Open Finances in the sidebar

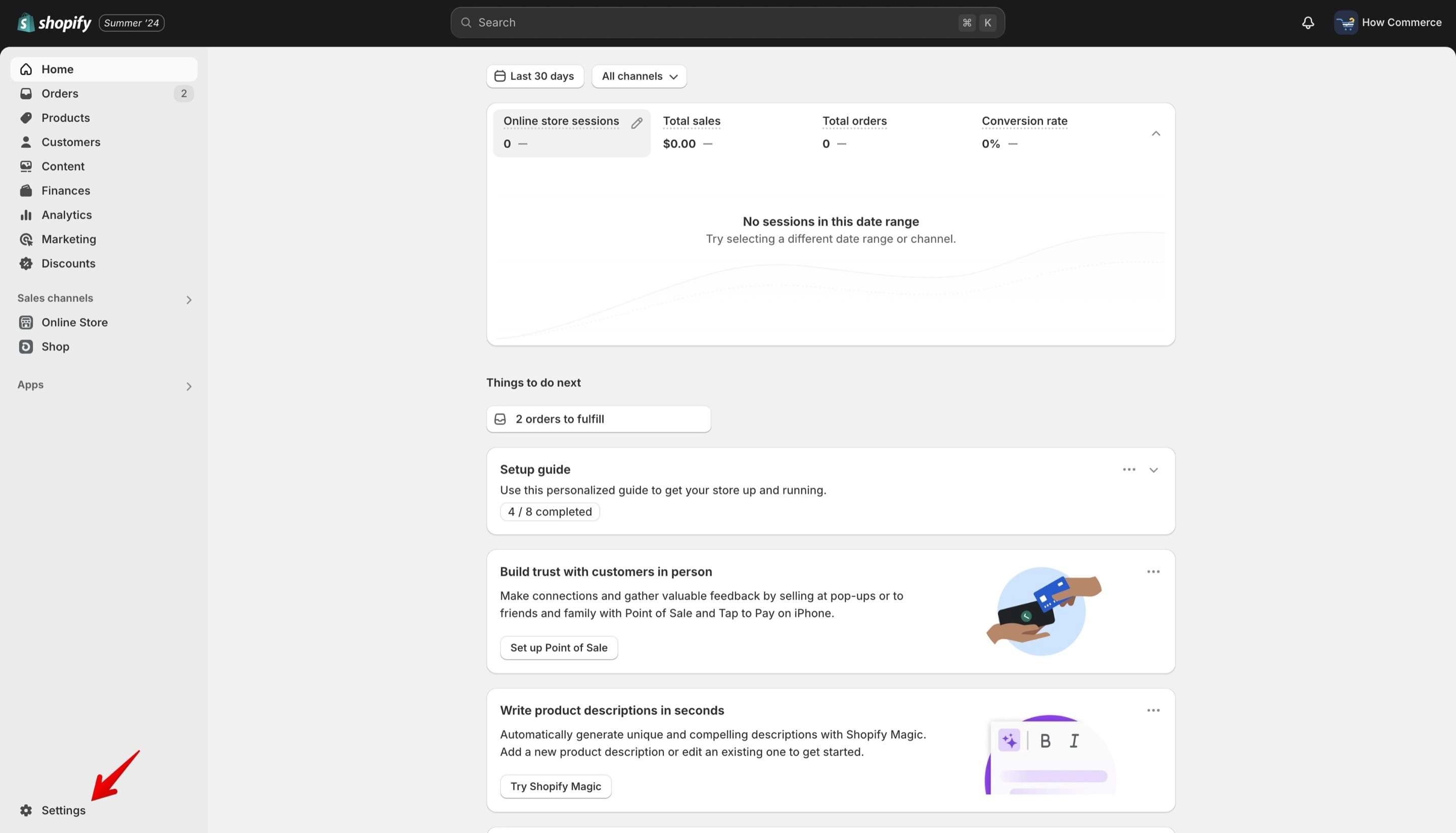tap(104, 191)
